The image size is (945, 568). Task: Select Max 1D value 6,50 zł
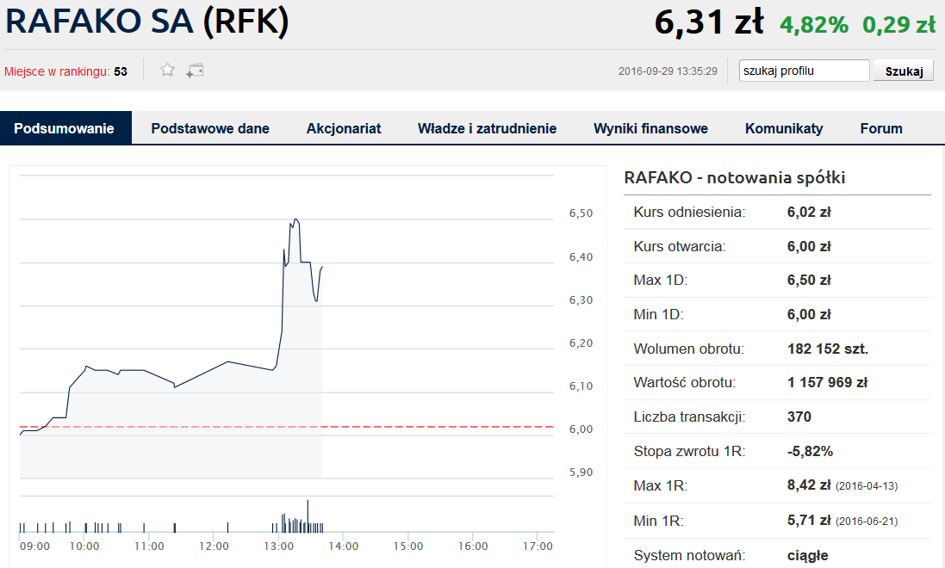click(809, 280)
